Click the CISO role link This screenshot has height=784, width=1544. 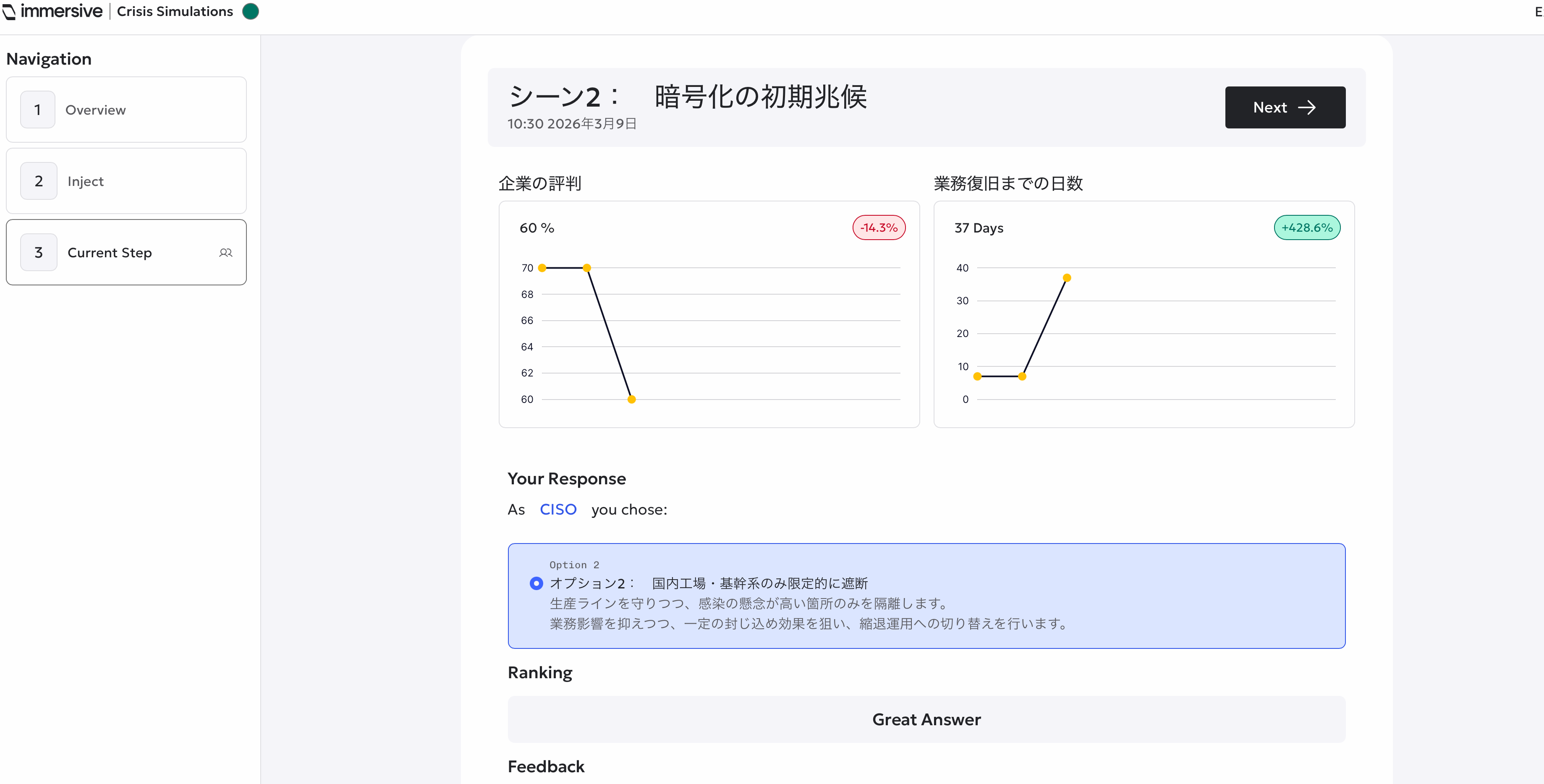(x=558, y=510)
